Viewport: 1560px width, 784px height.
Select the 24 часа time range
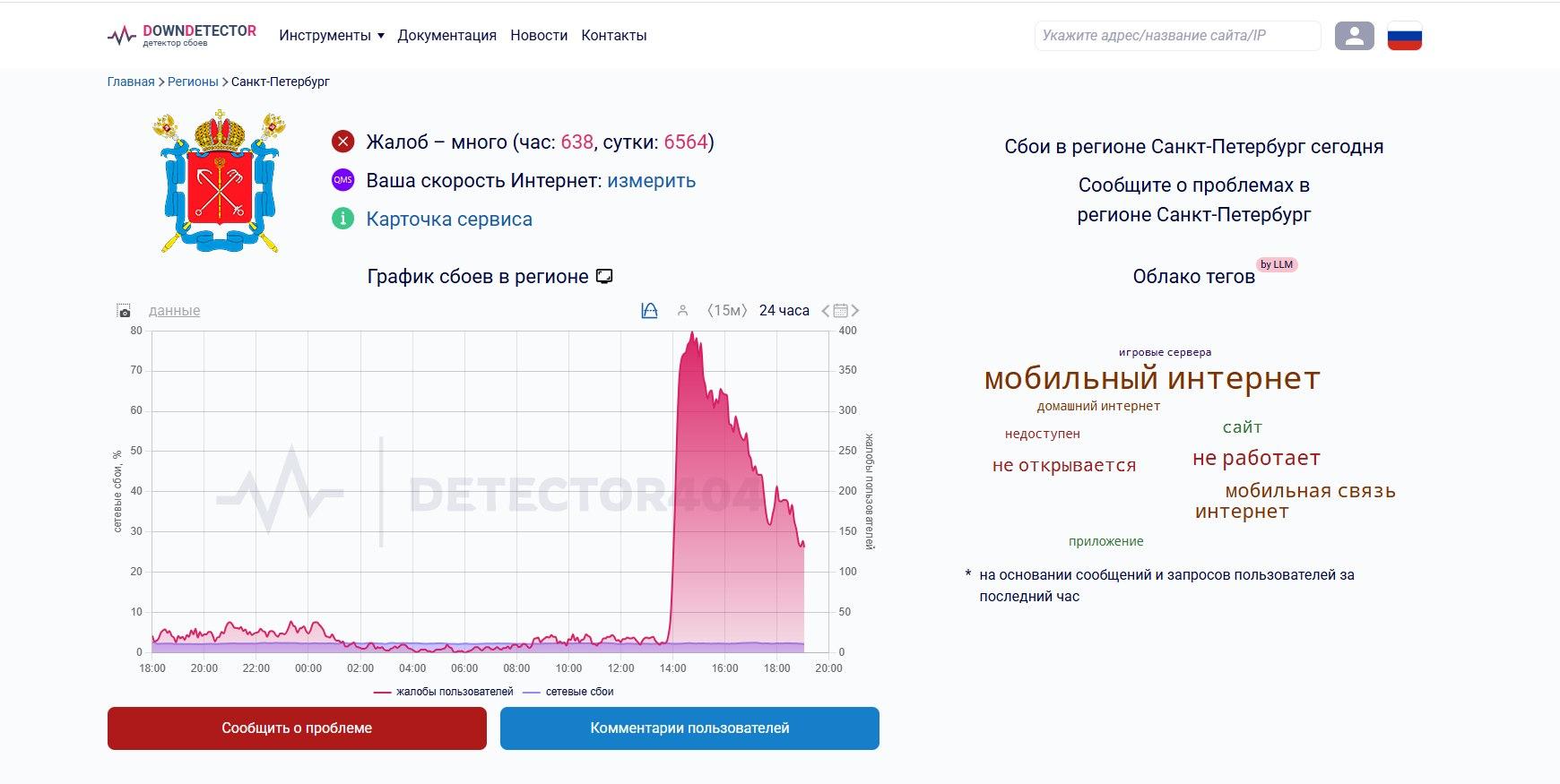coord(784,311)
